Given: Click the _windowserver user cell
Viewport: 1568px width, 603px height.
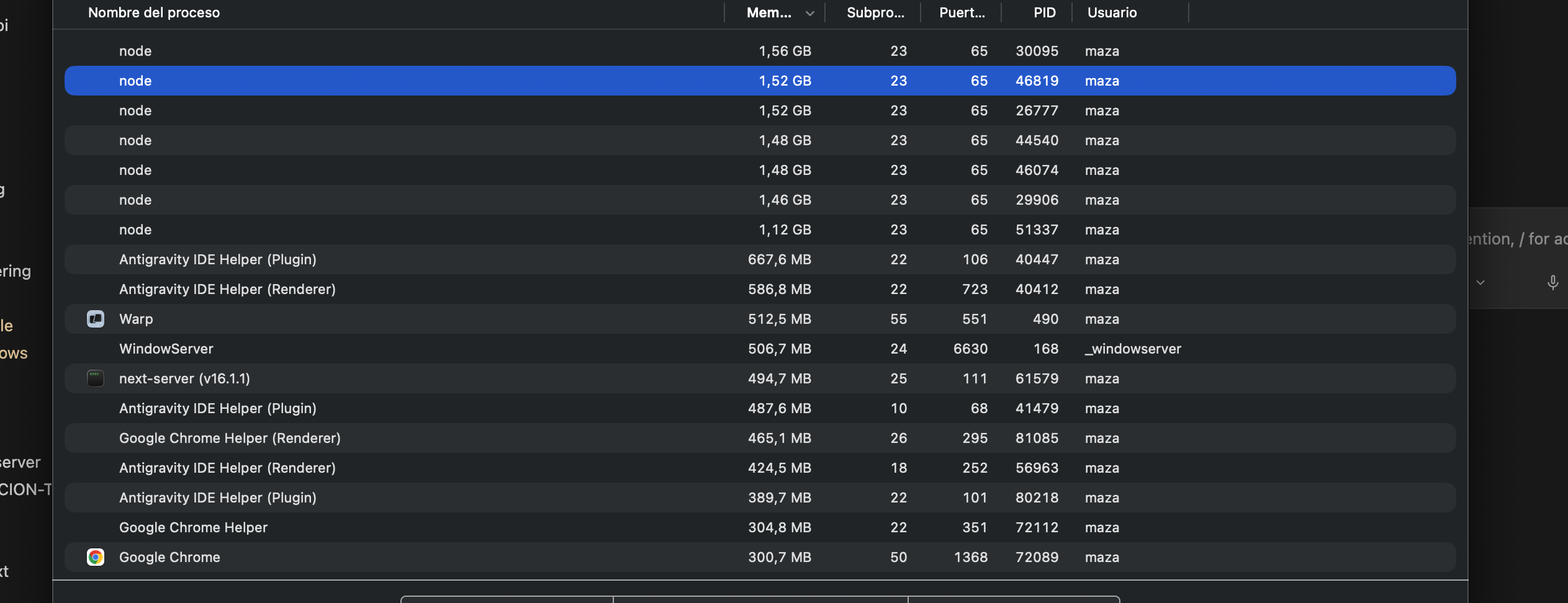Looking at the screenshot, I should tap(1133, 349).
